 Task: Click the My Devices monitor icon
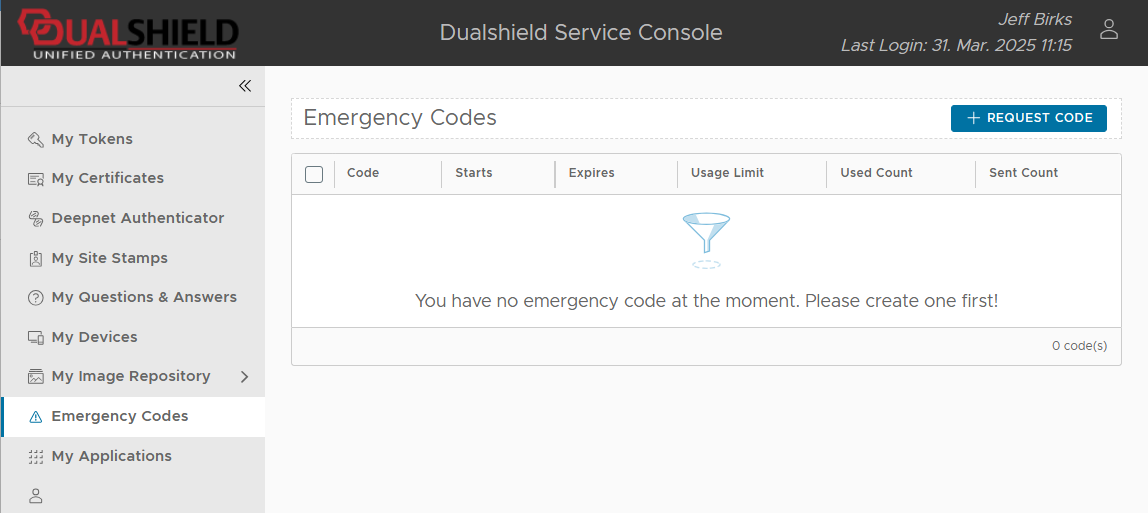click(x=36, y=337)
